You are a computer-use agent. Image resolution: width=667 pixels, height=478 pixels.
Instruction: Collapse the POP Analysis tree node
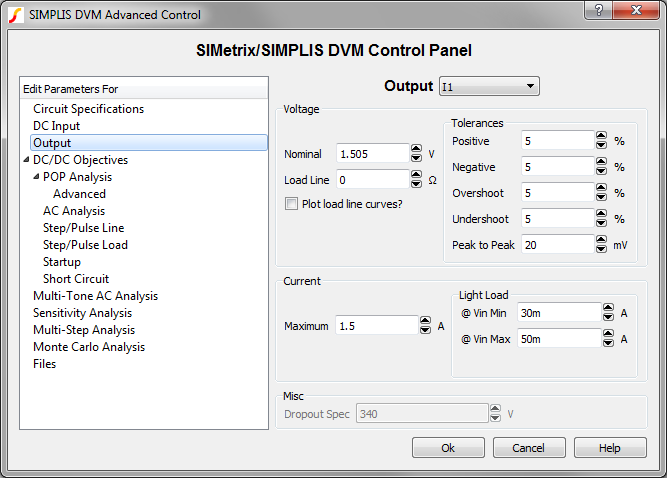(x=36, y=177)
